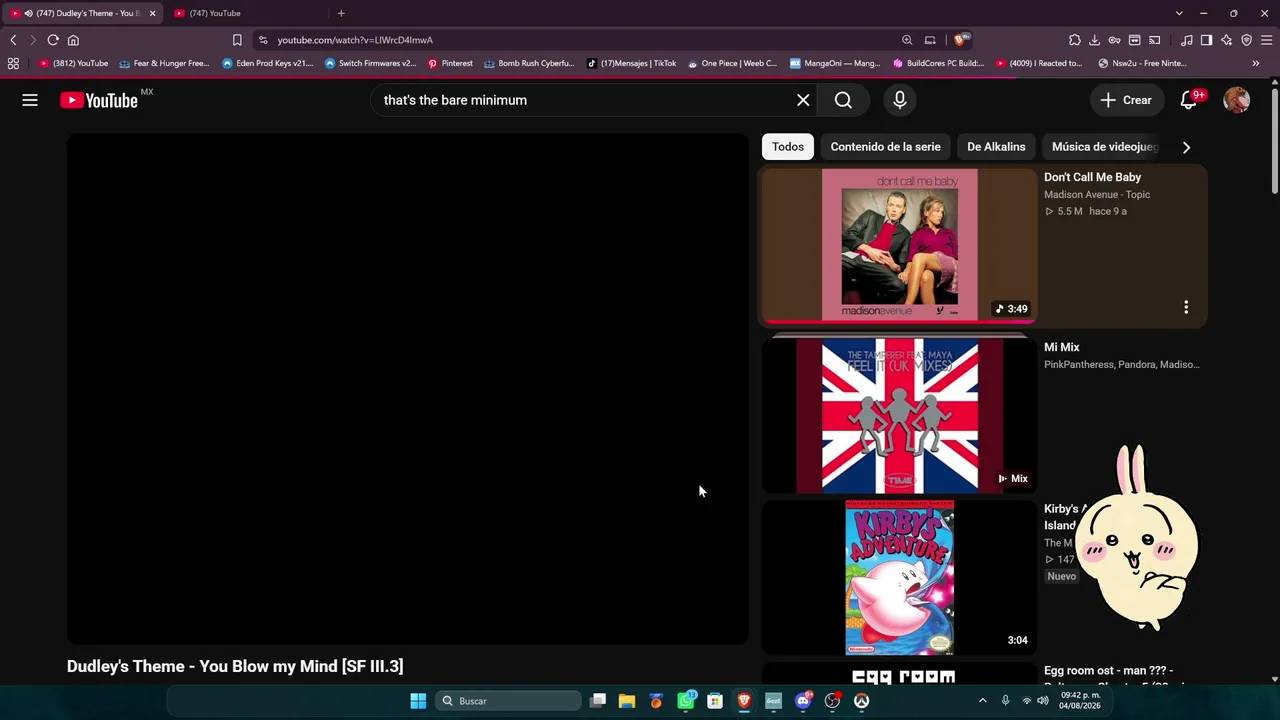The width and height of the screenshot is (1280, 720).
Task: Bookmark this page with the bookmark icon
Action: pyautogui.click(x=237, y=40)
